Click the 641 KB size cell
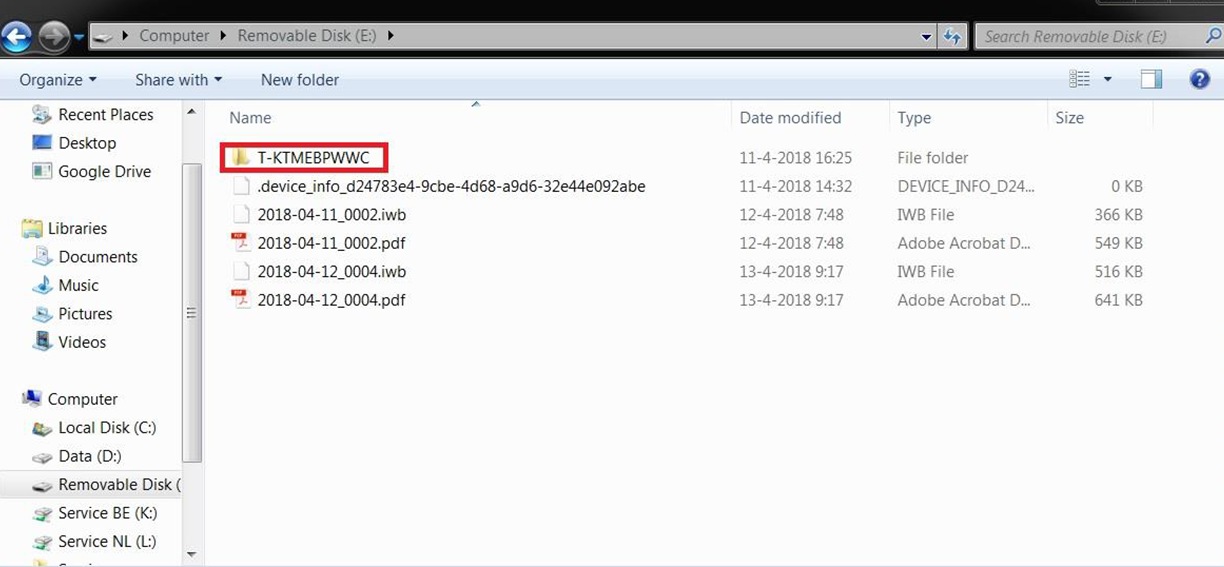This screenshot has height=567, width=1224. click(x=1118, y=300)
